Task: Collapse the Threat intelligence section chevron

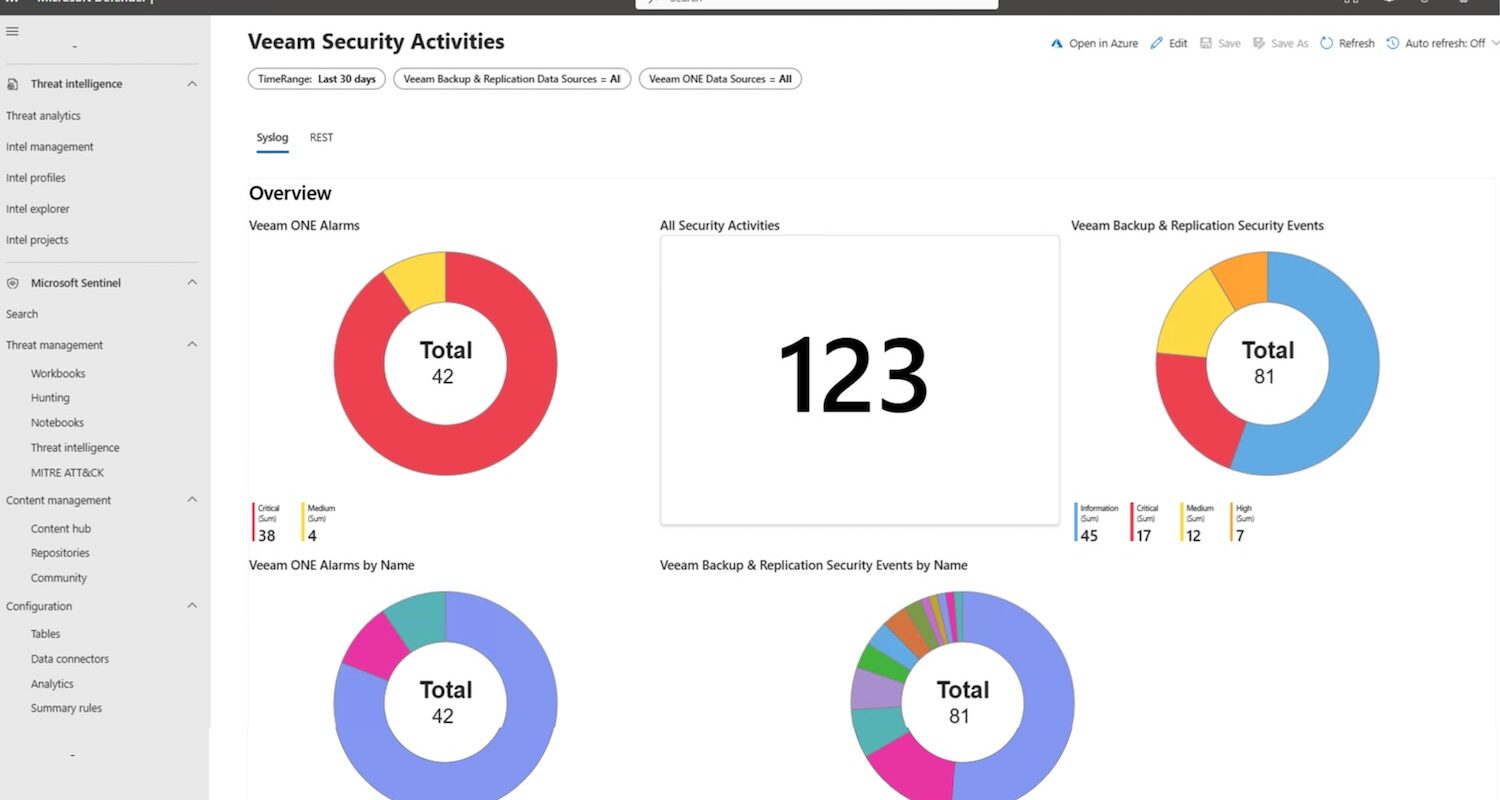Action: 192,84
